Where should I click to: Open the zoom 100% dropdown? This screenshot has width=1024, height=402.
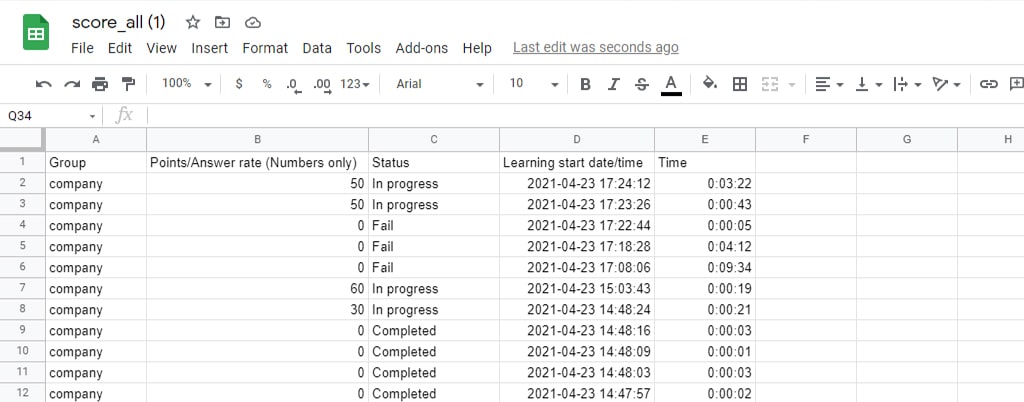pos(186,84)
